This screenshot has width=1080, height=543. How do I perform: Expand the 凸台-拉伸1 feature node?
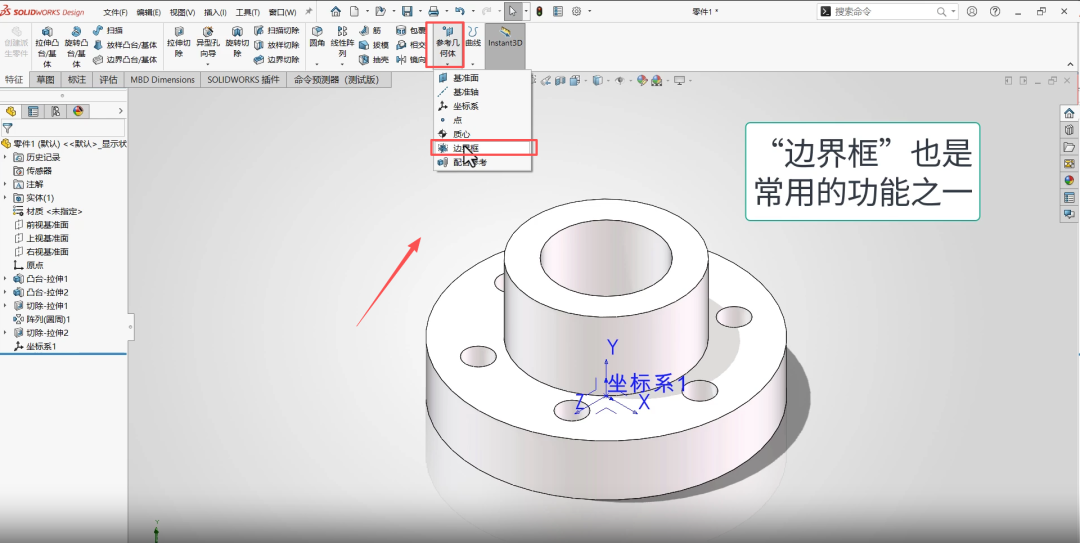click(x=6, y=279)
